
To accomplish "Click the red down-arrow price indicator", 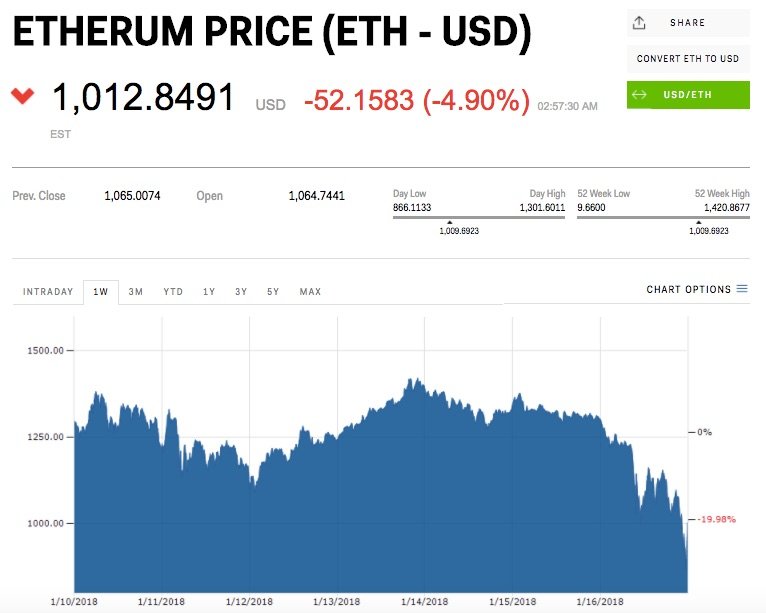I will point(22,96).
